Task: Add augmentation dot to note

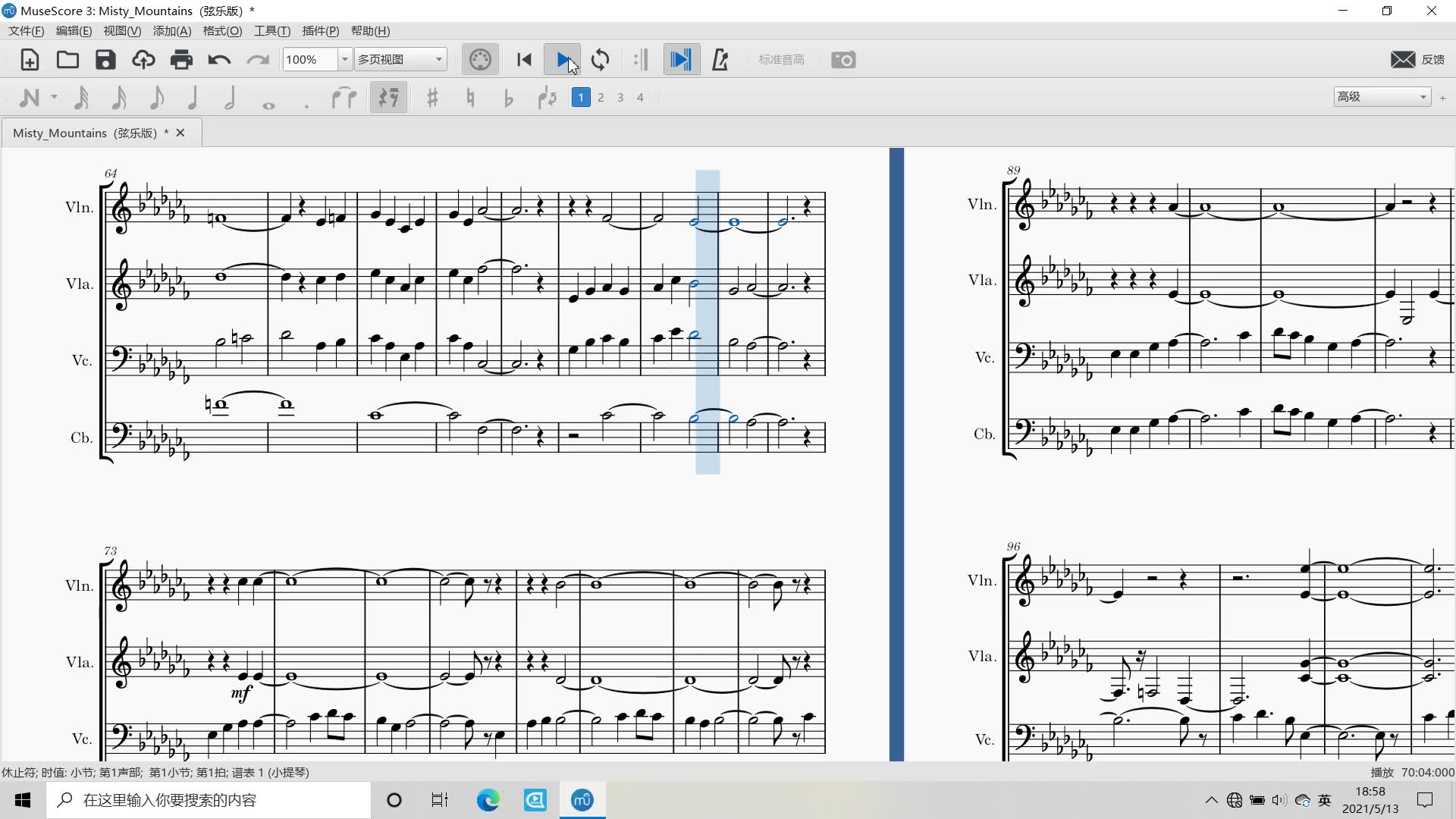Action: coord(306,105)
